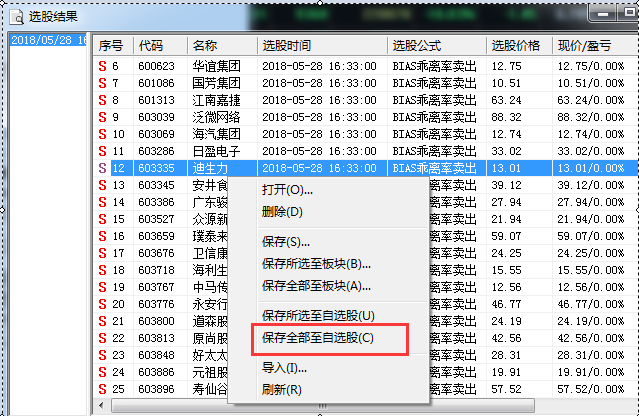Image resolution: width=639 pixels, height=416 pixels.
Task: Click the 选股价格 value 63.24
Action: click(506, 100)
